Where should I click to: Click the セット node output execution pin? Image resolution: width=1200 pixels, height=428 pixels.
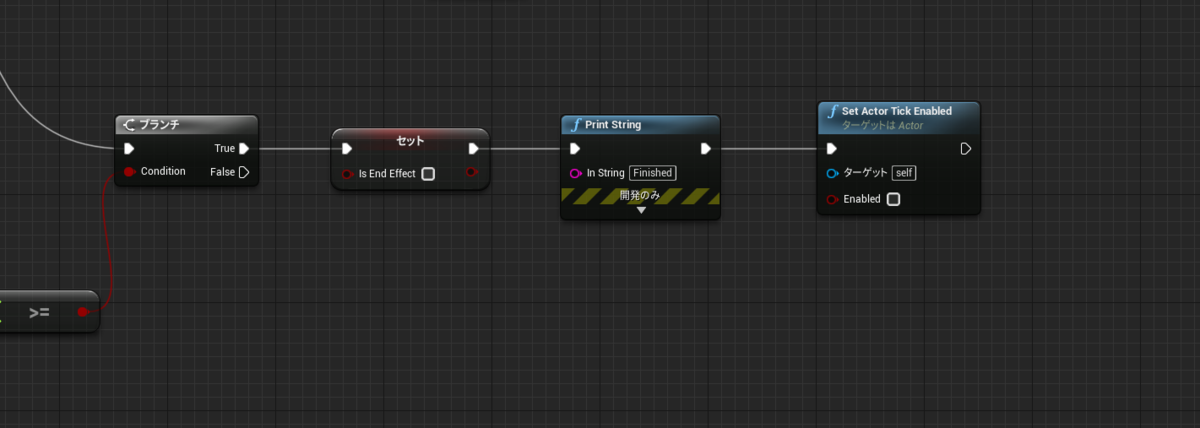(473, 149)
